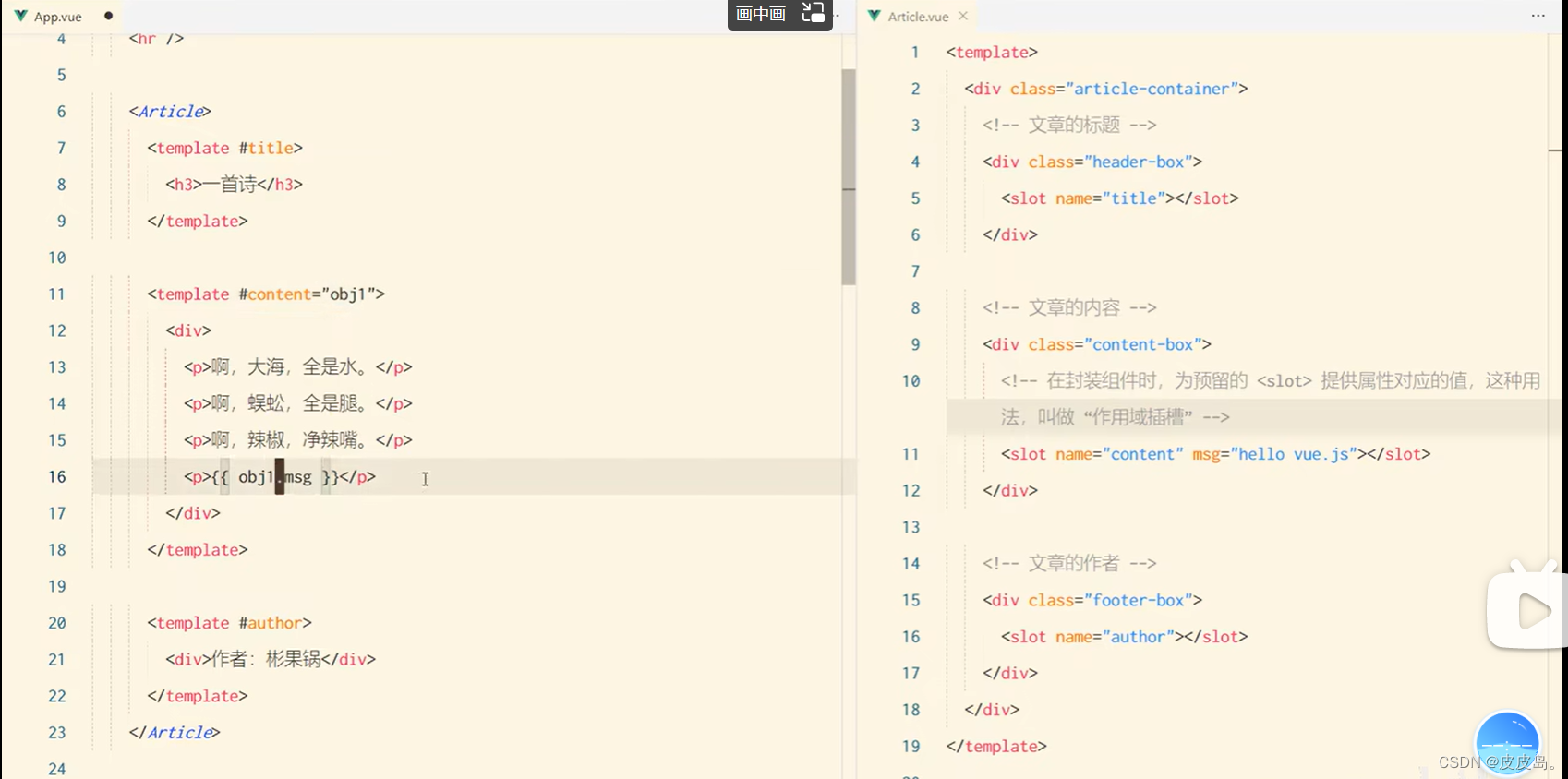Click the slot name="title" line
The width and height of the screenshot is (1568, 779).
pos(1120,198)
